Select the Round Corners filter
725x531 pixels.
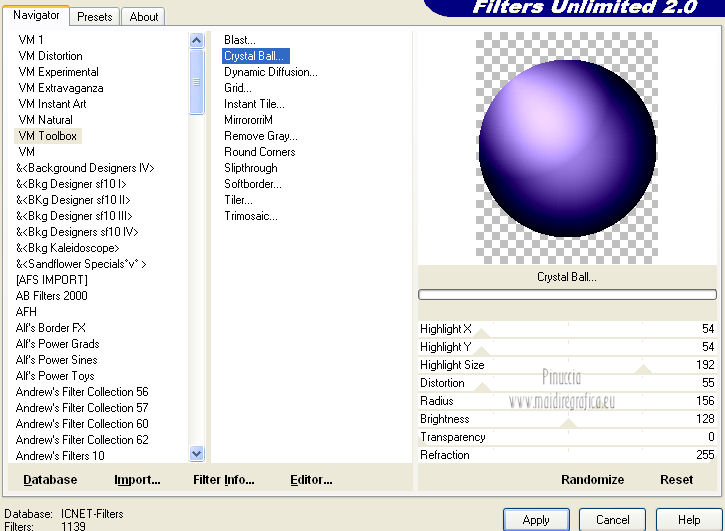(259, 152)
